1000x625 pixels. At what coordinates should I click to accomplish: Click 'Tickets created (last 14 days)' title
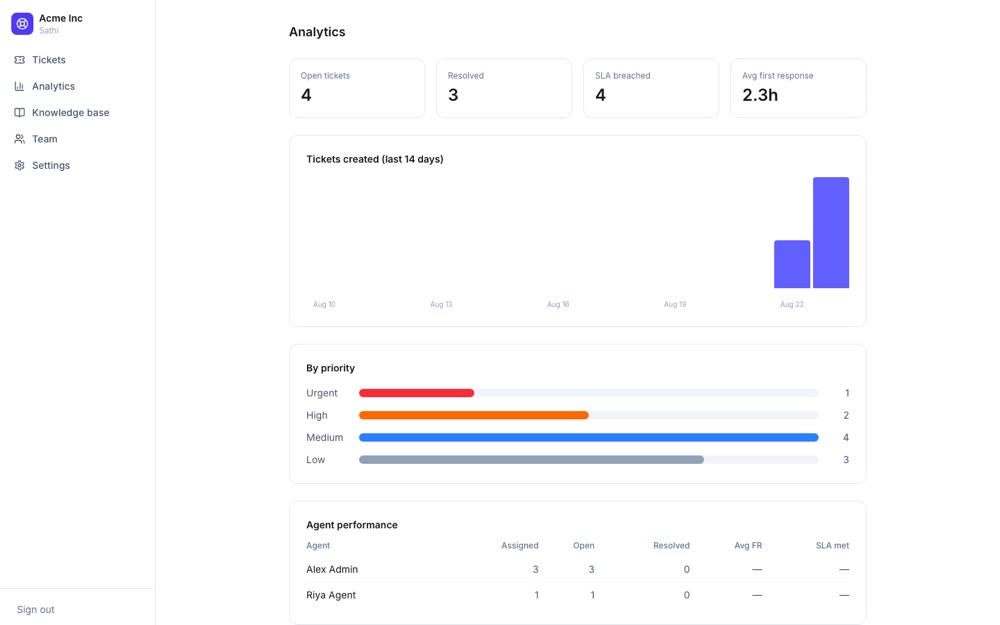pos(375,159)
